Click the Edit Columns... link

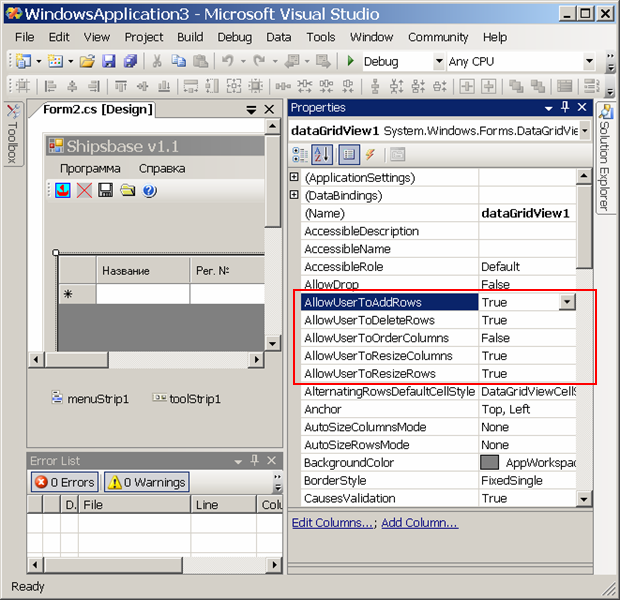tap(332, 522)
